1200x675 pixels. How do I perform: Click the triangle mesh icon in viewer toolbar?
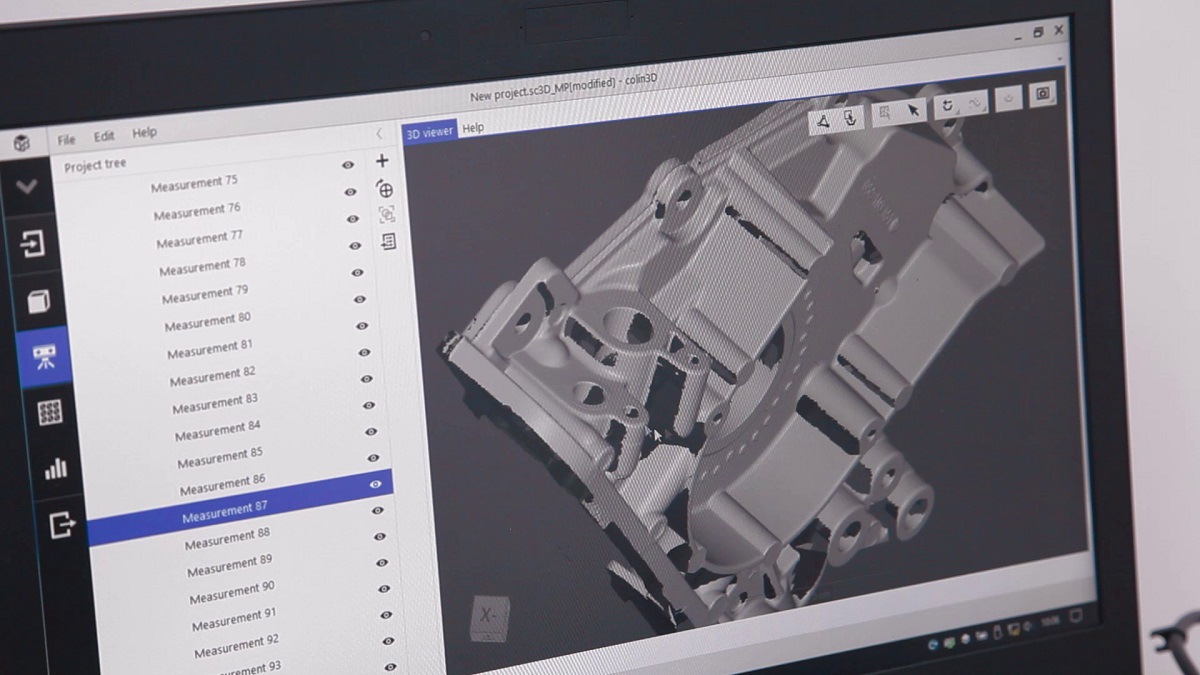[x=823, y=121]
